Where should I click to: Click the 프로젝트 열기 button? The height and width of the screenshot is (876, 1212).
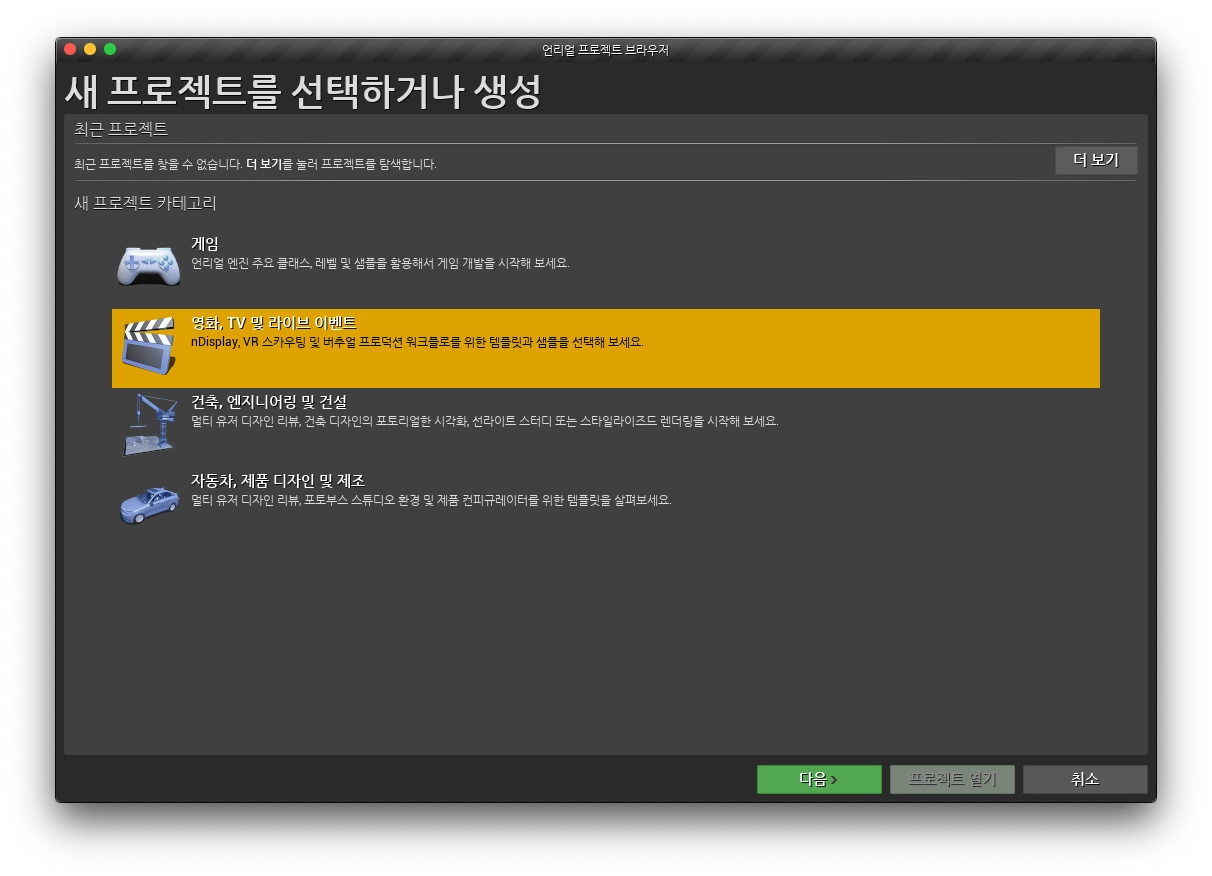pos(952,779)
